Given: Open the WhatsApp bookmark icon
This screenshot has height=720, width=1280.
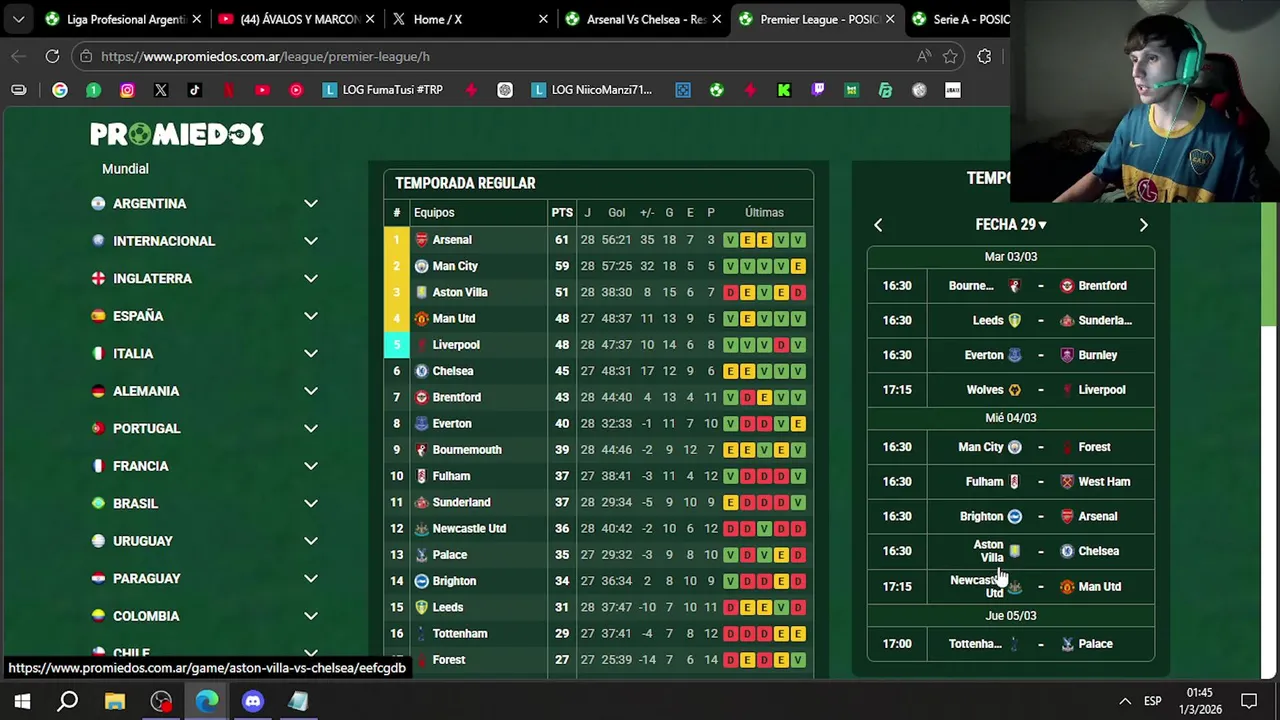Looking at the screenshot, I should point(93,90).
